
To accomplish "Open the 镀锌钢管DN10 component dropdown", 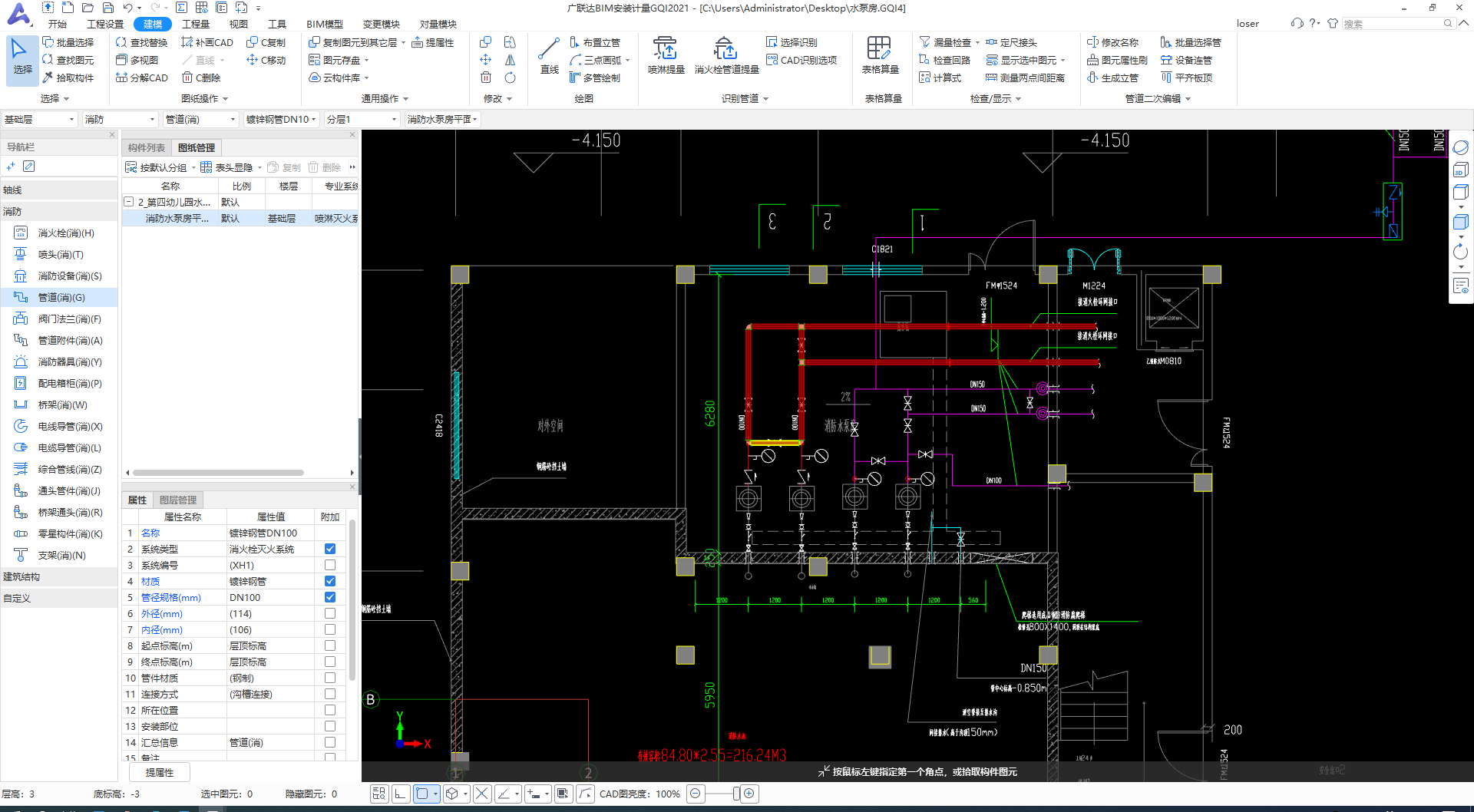I will (x=281, y=119).
